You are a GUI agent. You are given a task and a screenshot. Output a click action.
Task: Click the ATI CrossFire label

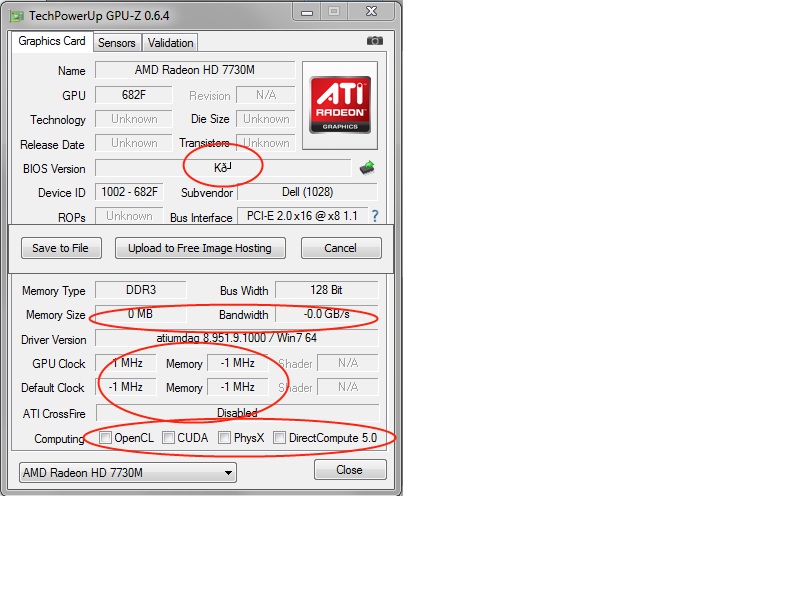coord(54,414)
